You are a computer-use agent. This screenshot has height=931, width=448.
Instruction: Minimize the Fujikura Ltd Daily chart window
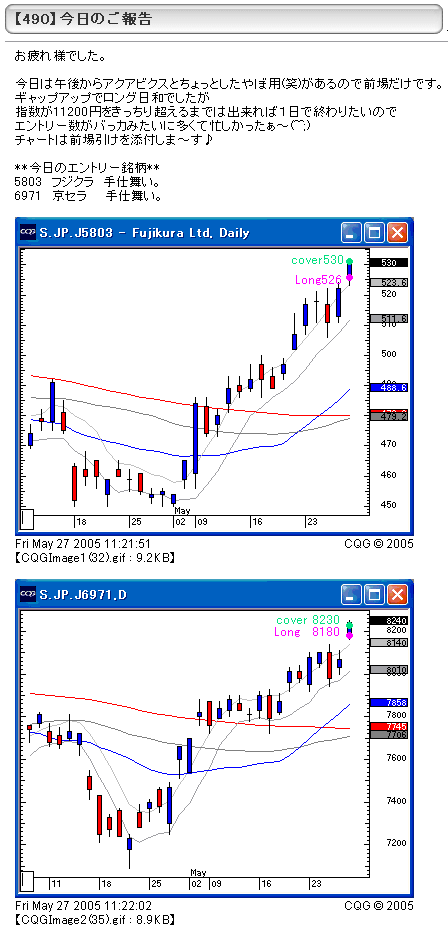point(352,232)
